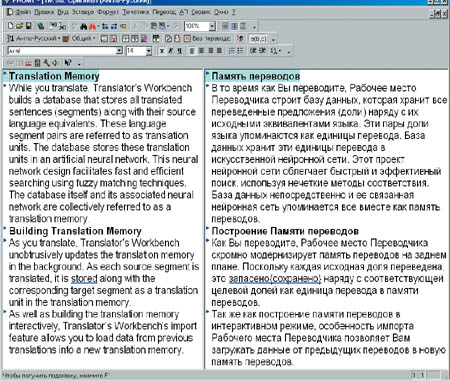Click the bulleted list icon

[x=240, y=51]
